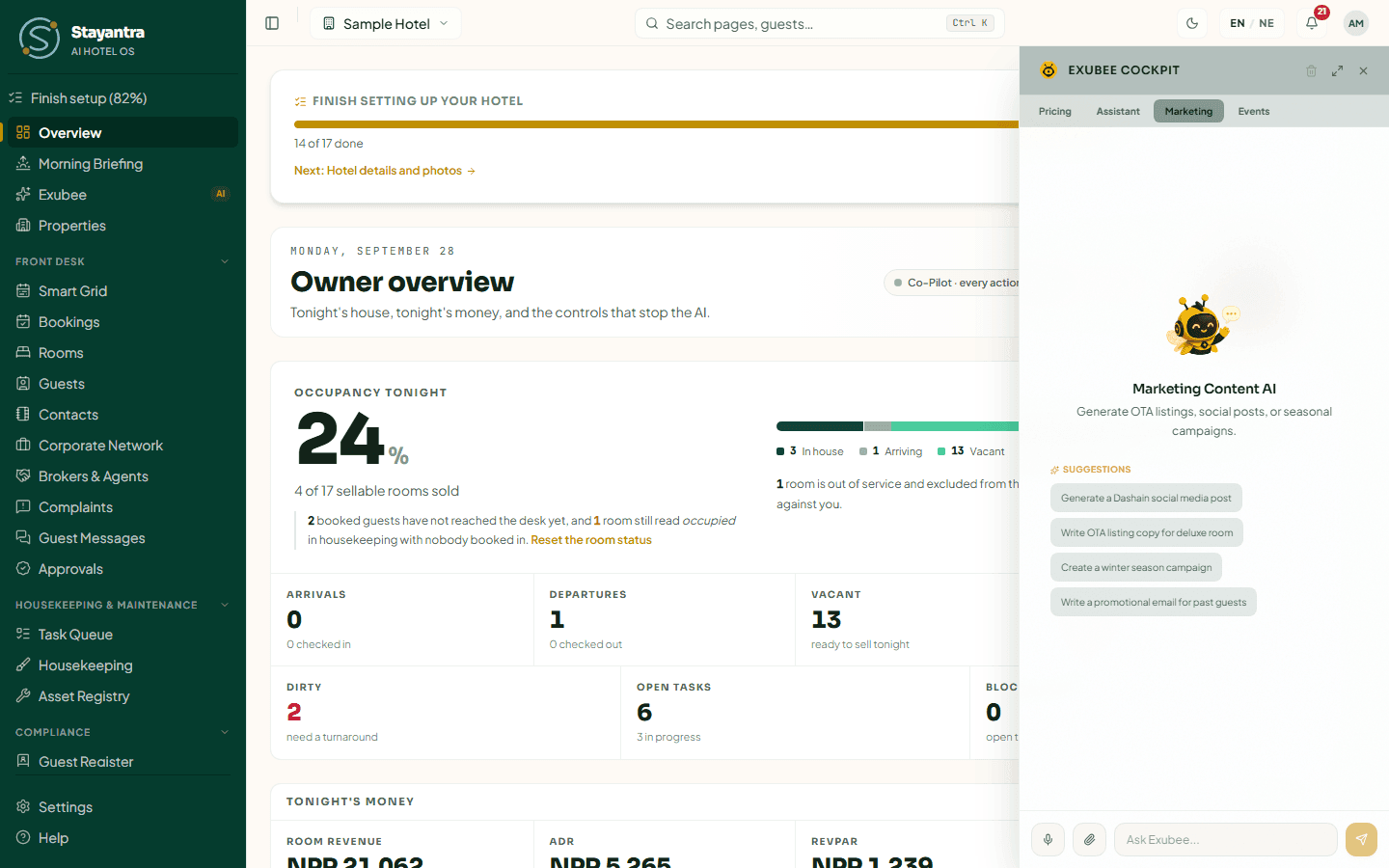The width and height of the screenshot is (1389, 868).
Task: Select the Marketing tab
Action: coord(1188,112)
